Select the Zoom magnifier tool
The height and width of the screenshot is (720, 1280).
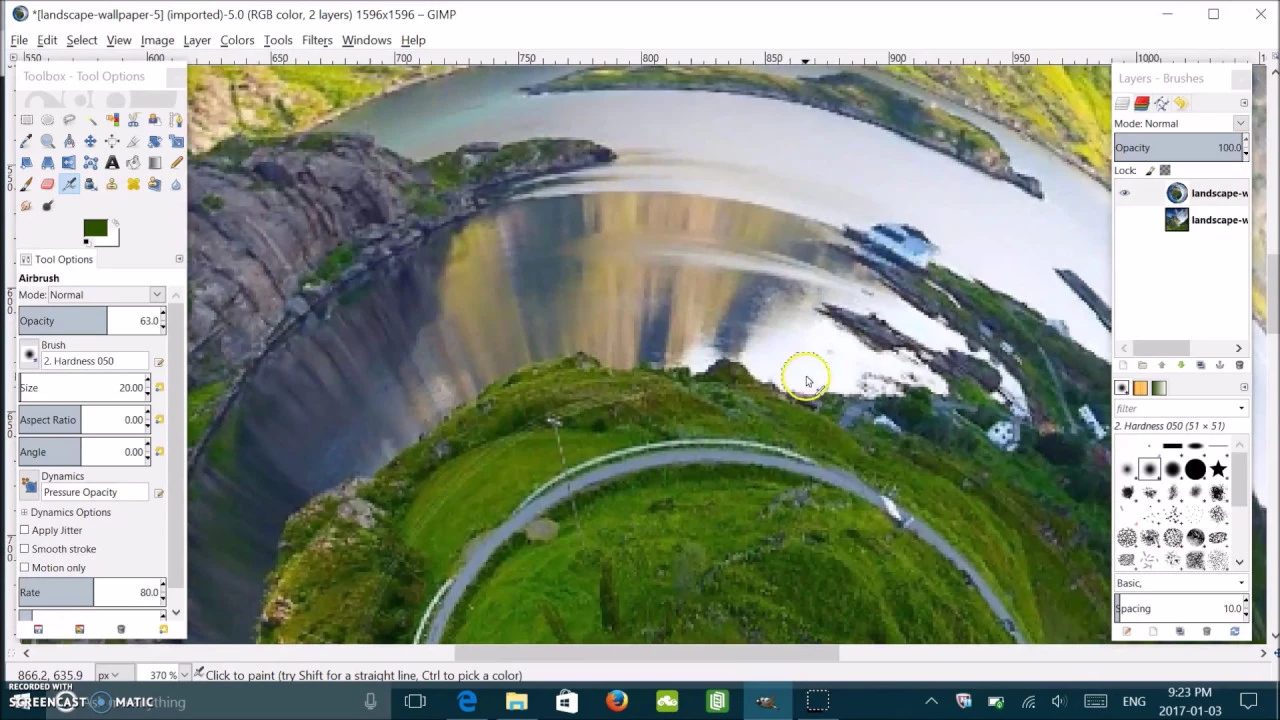coord(47,141)
